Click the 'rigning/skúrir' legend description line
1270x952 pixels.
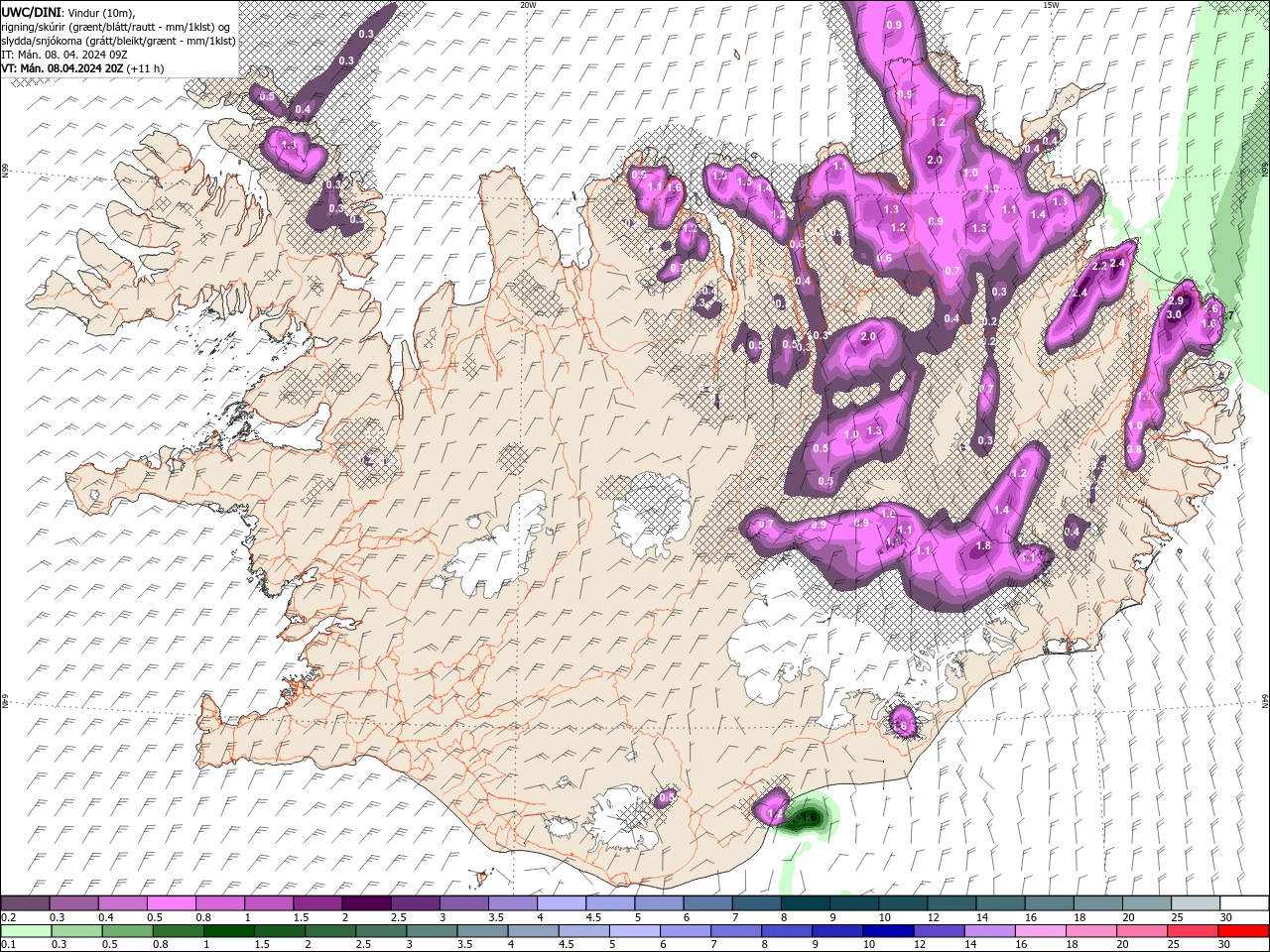[x=116, y=26]
